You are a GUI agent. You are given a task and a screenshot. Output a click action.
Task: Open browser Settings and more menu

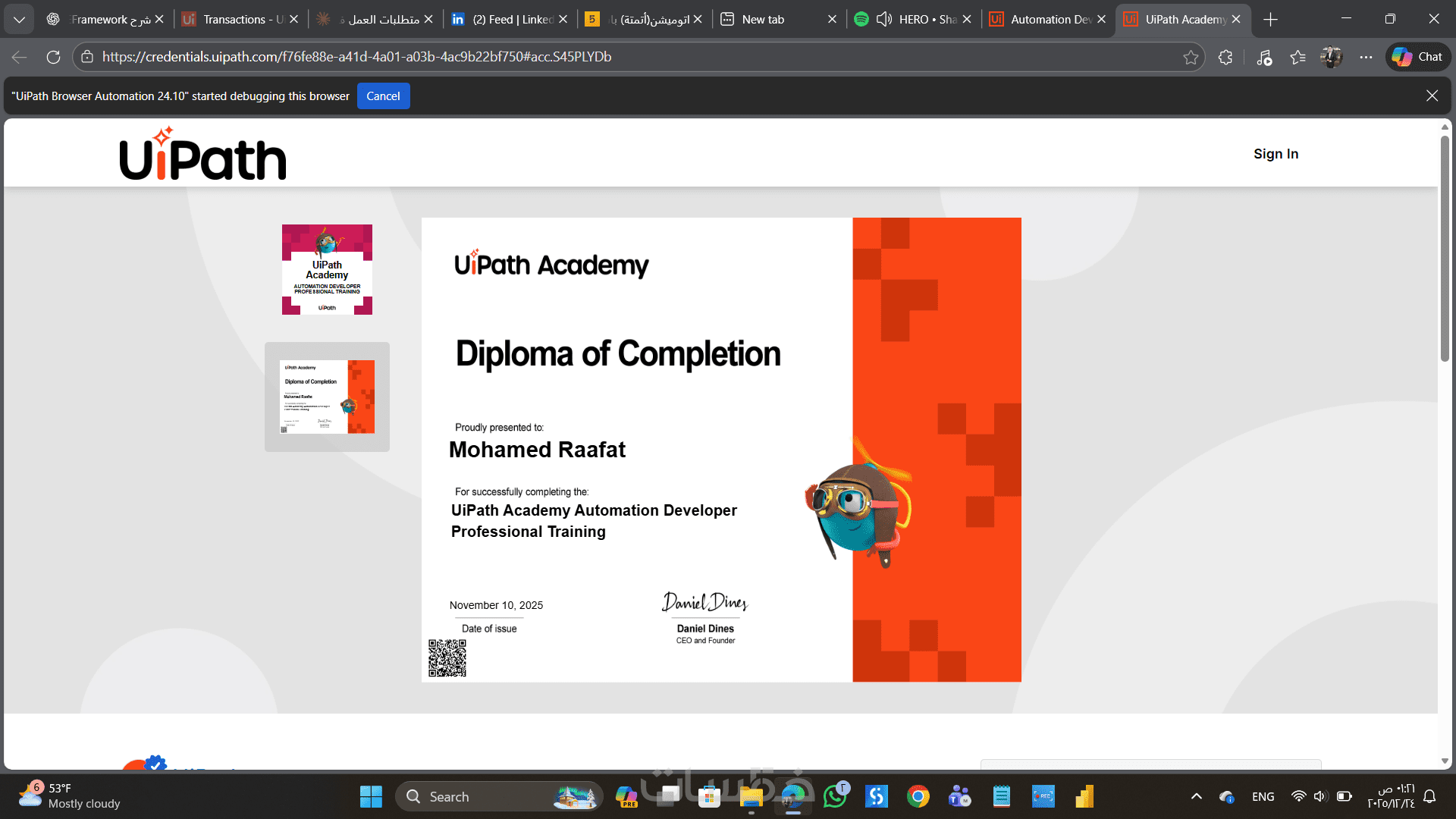tap(1366, 57)
